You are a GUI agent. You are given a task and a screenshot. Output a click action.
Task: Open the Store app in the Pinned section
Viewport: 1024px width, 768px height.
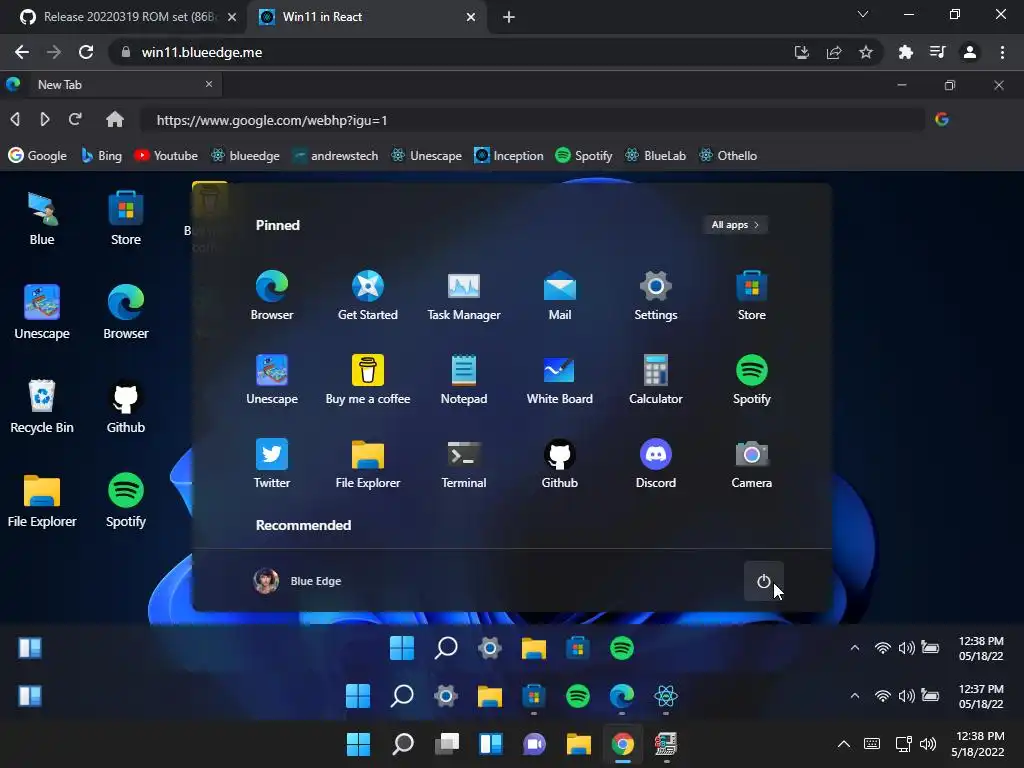click(x=752, y=295)
